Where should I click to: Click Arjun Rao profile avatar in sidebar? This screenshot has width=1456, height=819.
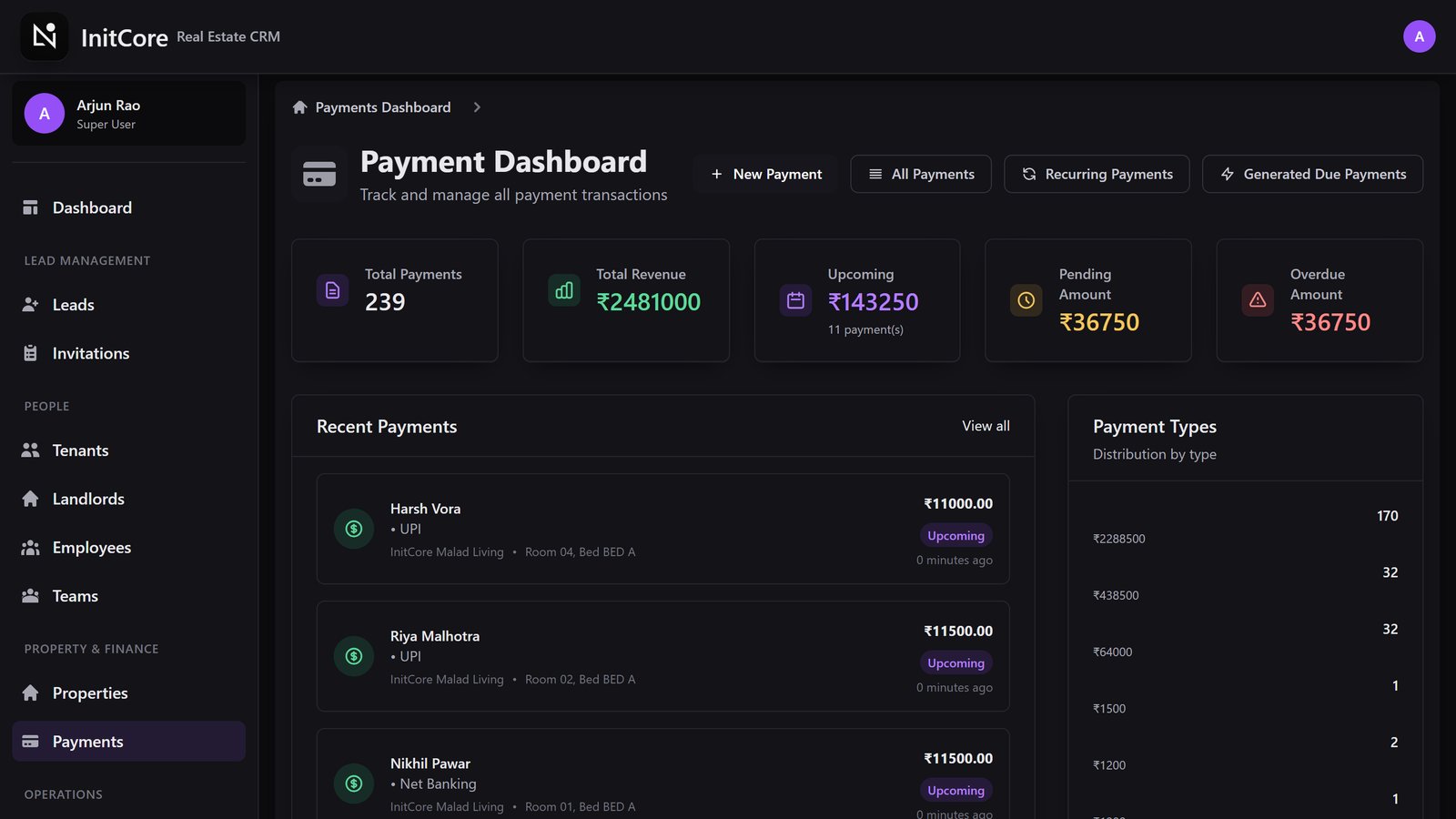[45, 114]
